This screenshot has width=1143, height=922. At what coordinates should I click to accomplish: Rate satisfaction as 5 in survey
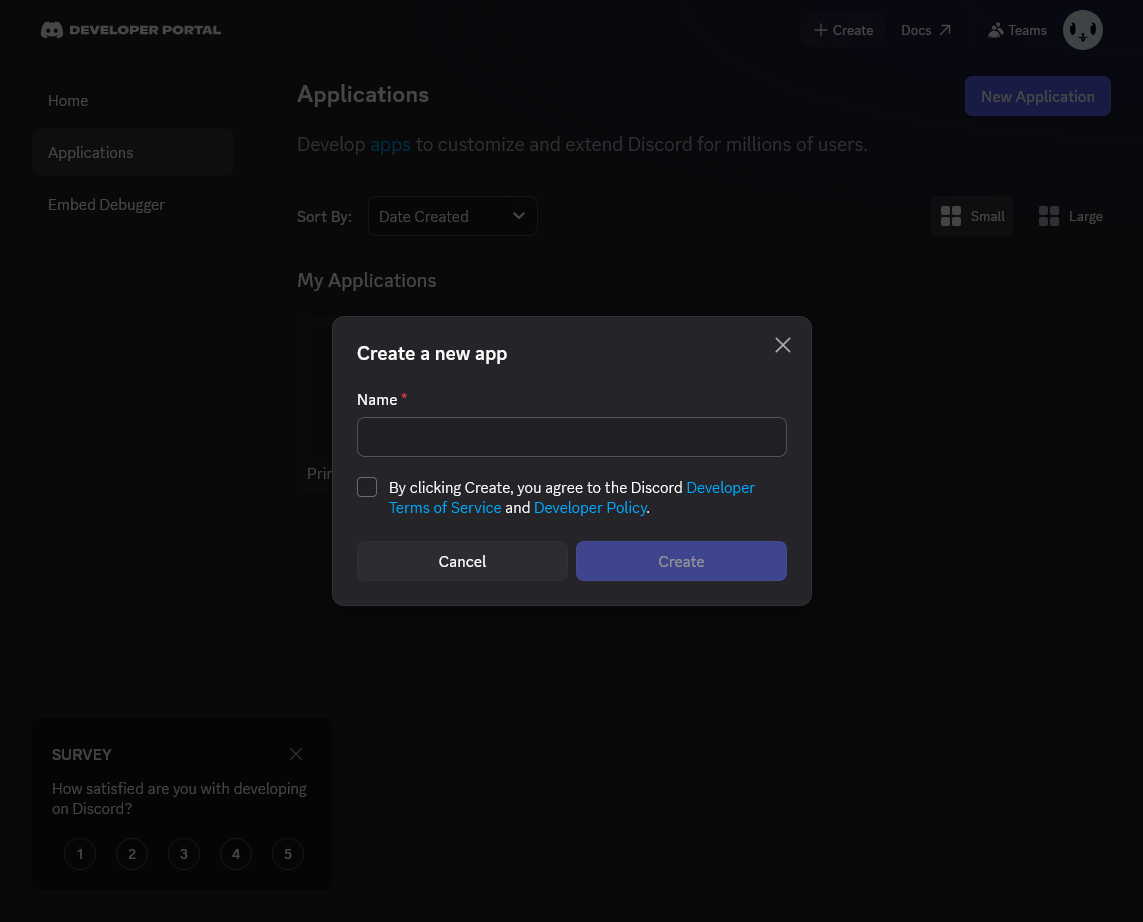coord(288,854)
